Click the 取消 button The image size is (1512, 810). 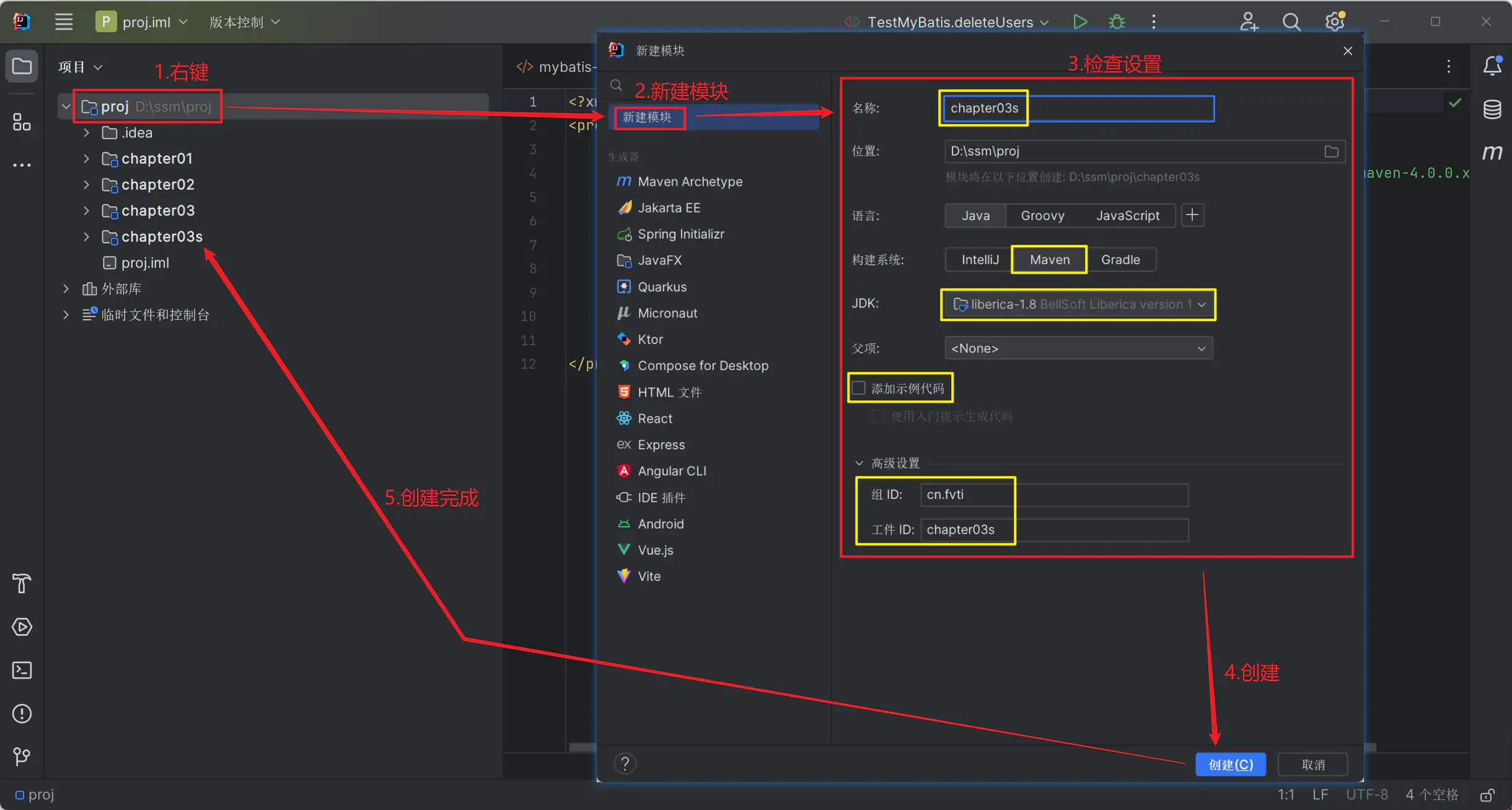(1313, 765)
